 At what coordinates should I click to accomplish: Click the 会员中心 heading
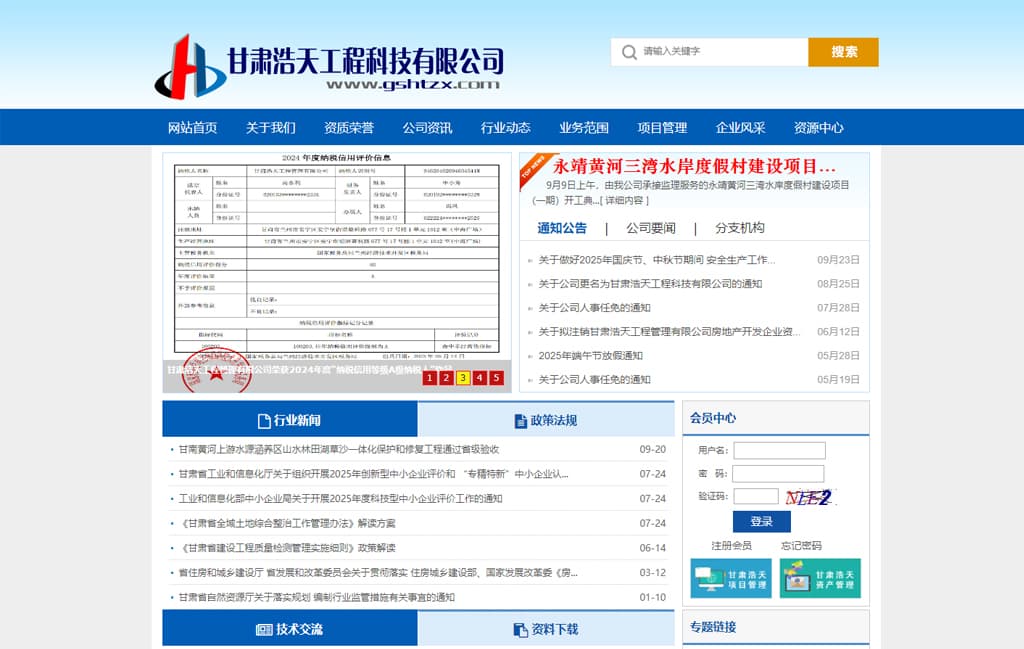[x=712, y=418]
